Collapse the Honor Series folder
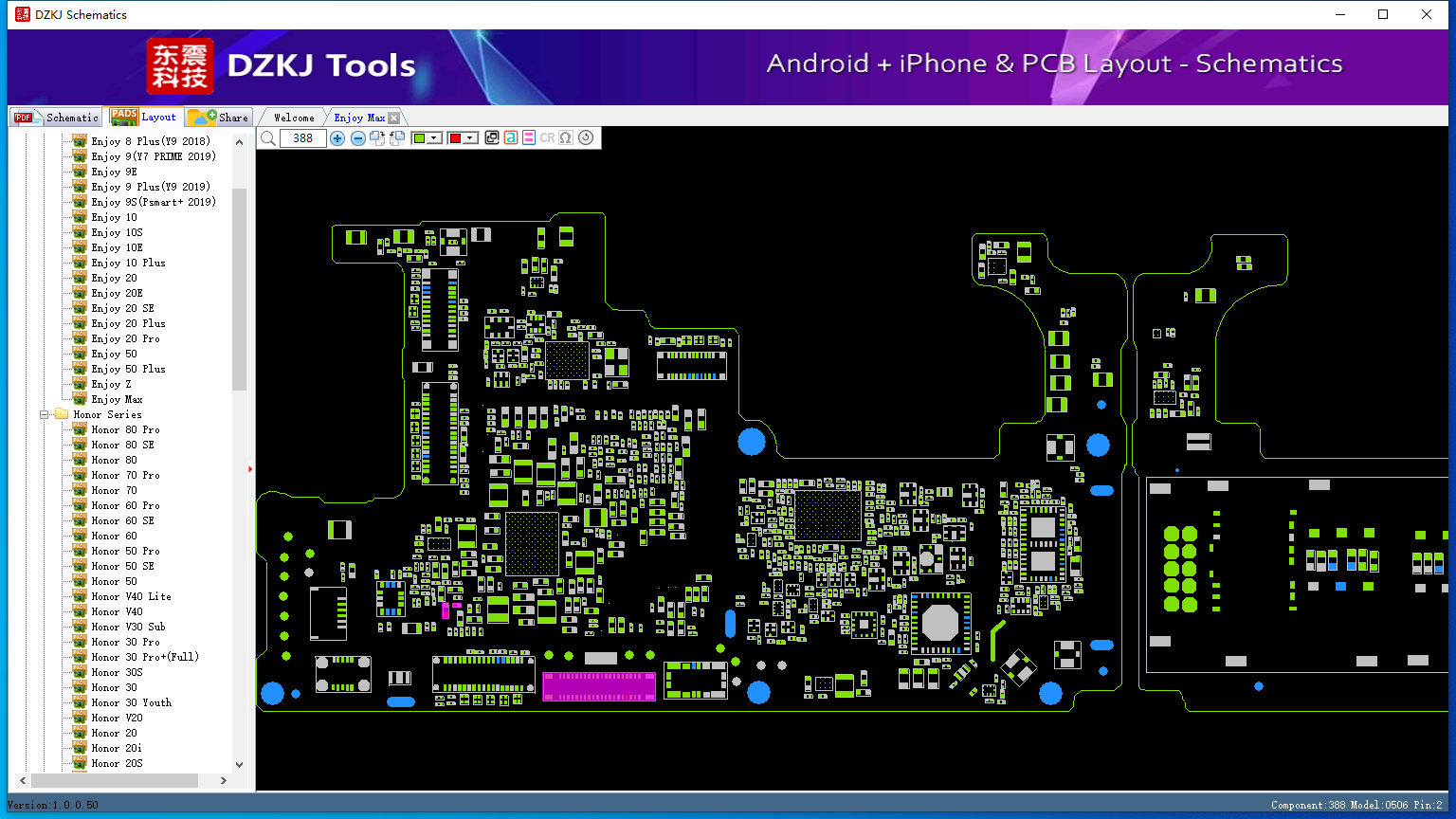This screenshot has height=819, width=1456. [x=44, y=414]
